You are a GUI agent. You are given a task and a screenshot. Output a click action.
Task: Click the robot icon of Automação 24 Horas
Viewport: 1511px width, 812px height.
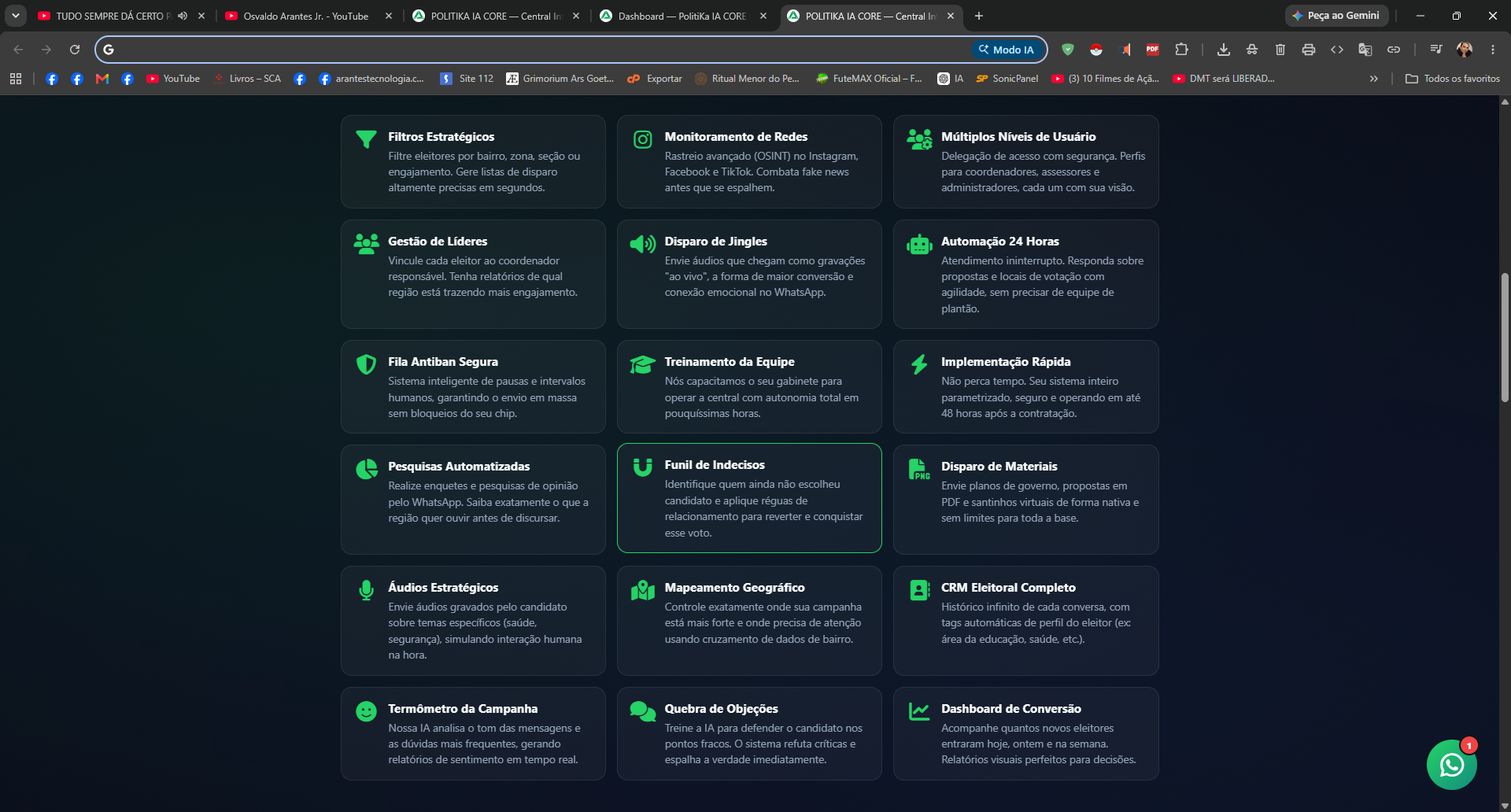pos(919,244)
